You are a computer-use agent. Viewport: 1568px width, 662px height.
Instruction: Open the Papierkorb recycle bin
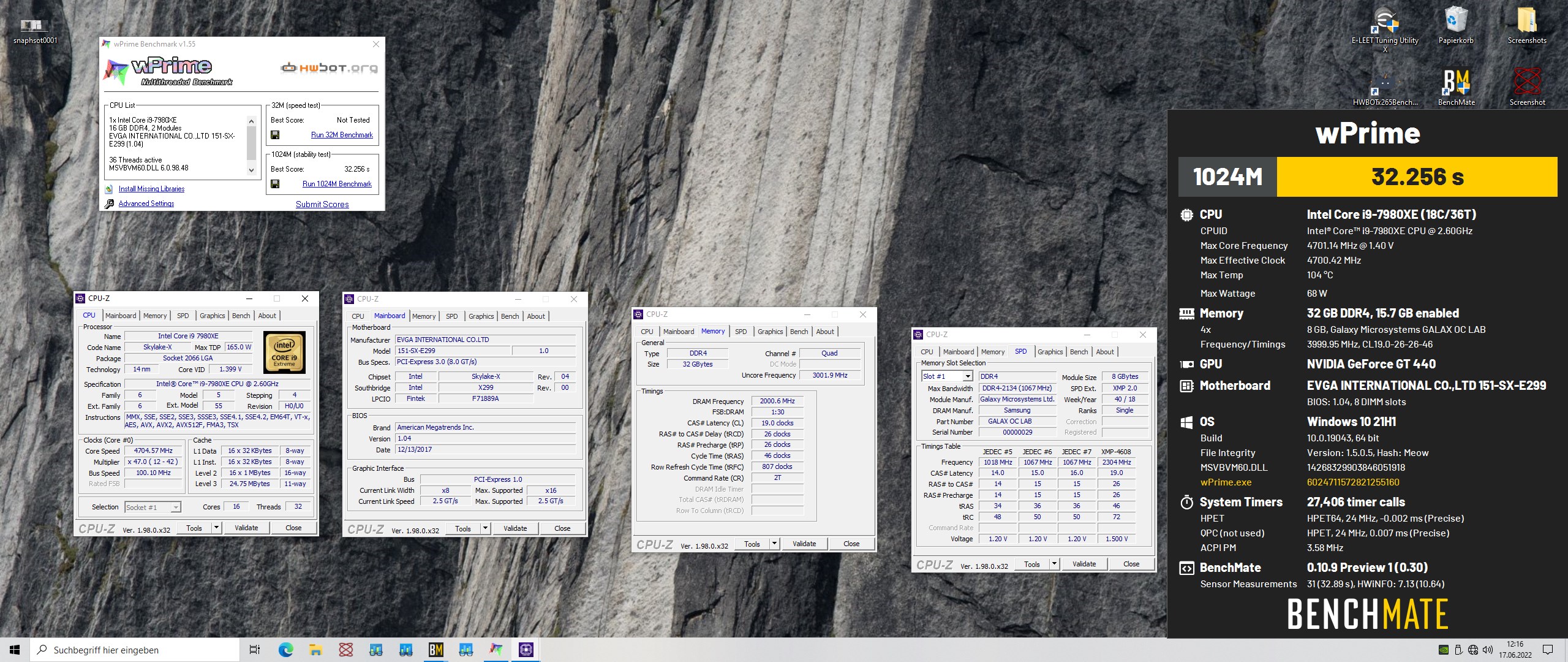(1456, 26)
